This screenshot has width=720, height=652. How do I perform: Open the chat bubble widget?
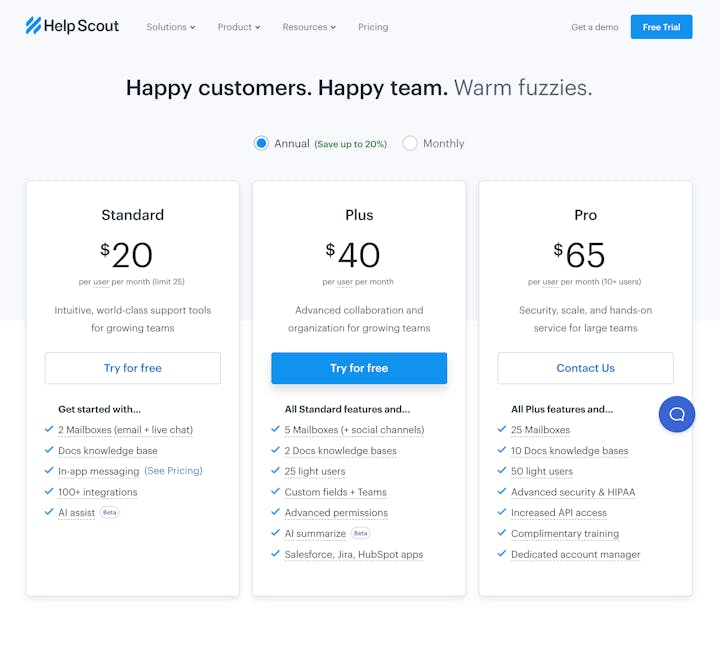click(676, 414)
